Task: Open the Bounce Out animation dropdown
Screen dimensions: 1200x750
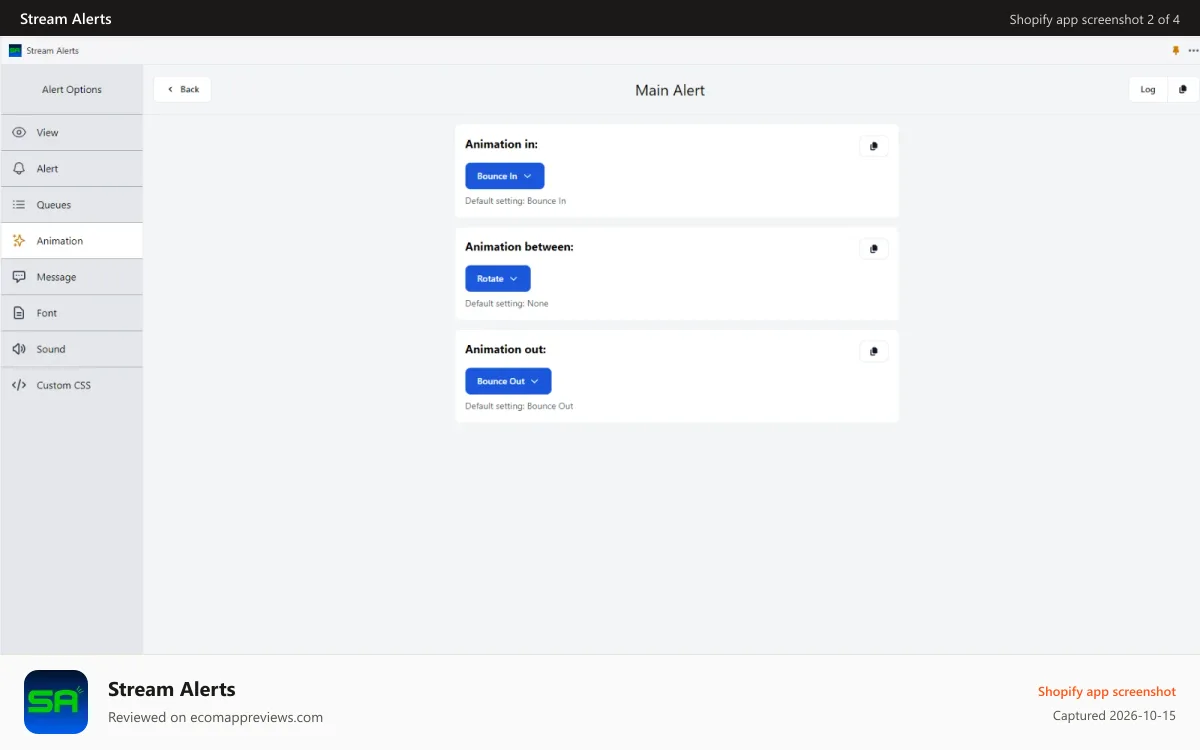Action: [x=508, y=381]
